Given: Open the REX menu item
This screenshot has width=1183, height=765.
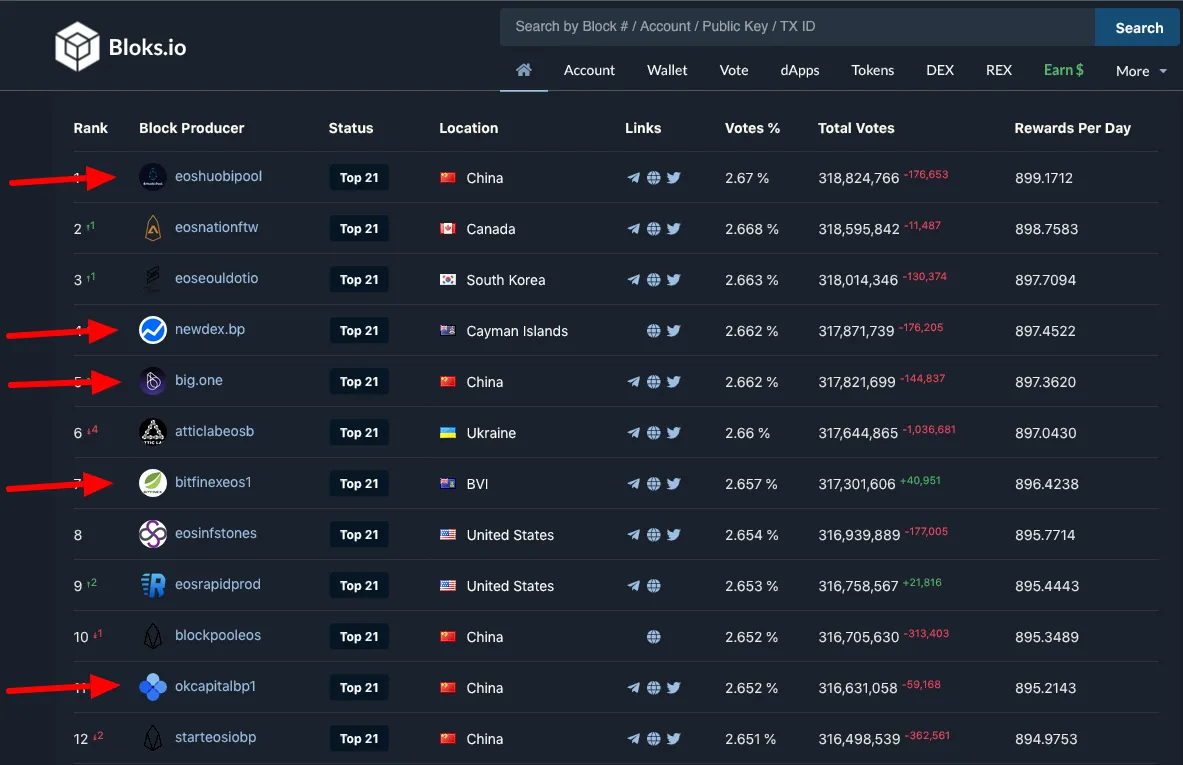Looking at the screenshot, I should pos(999,70).
